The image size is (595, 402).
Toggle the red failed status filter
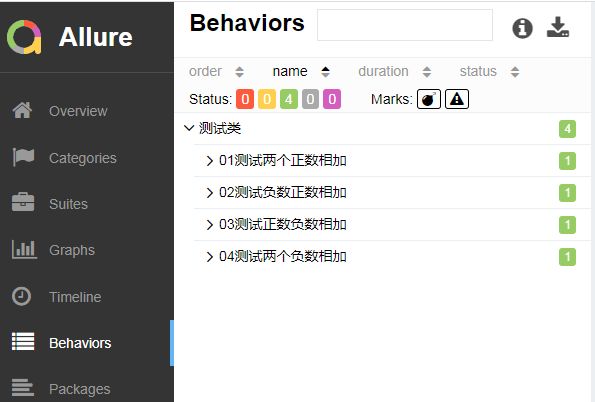pos(245,99)
